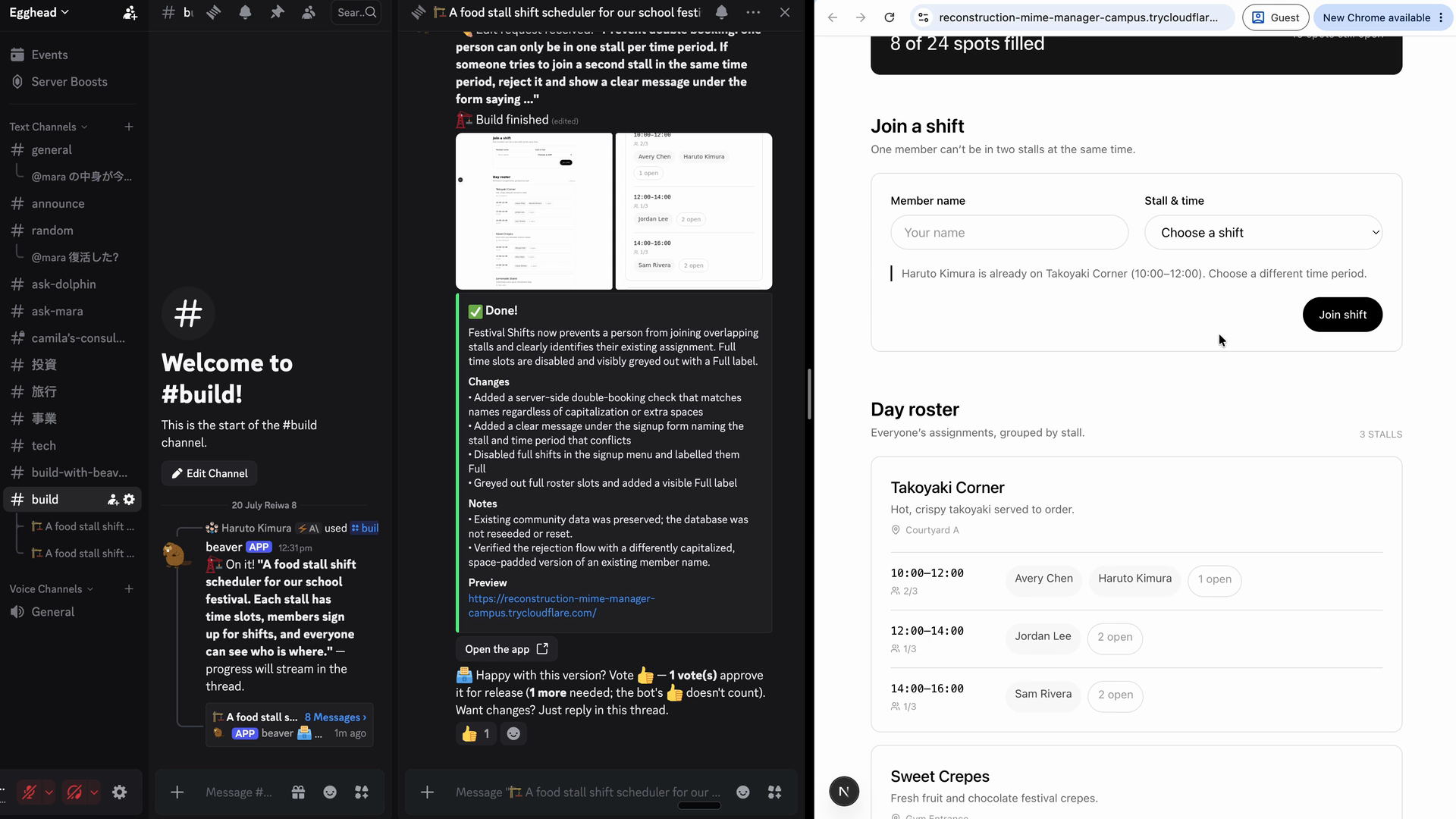
Task: Open gift icon in message bar
Action: pyautogui.click(x=298, y=792)
